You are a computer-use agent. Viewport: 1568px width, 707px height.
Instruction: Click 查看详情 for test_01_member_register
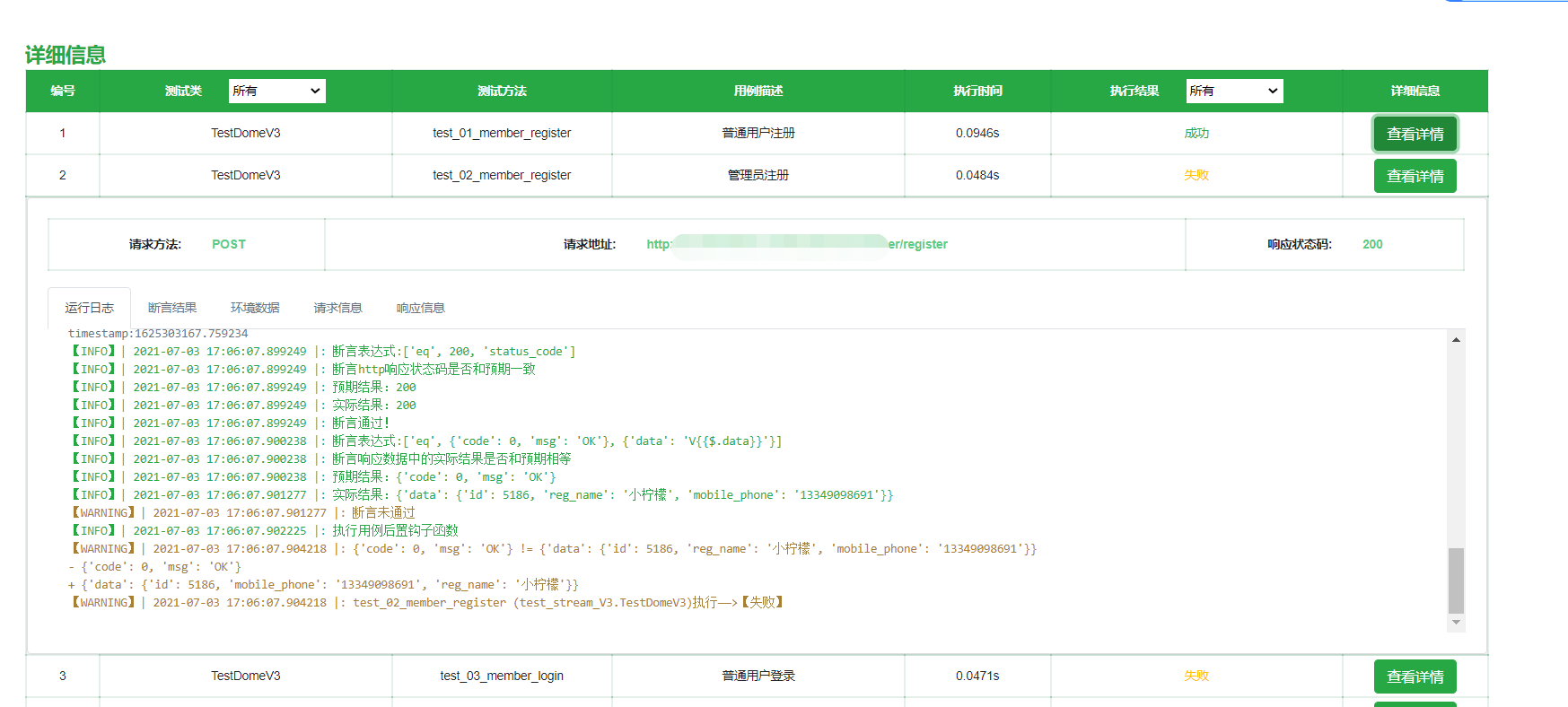(x=1415, y=134)
